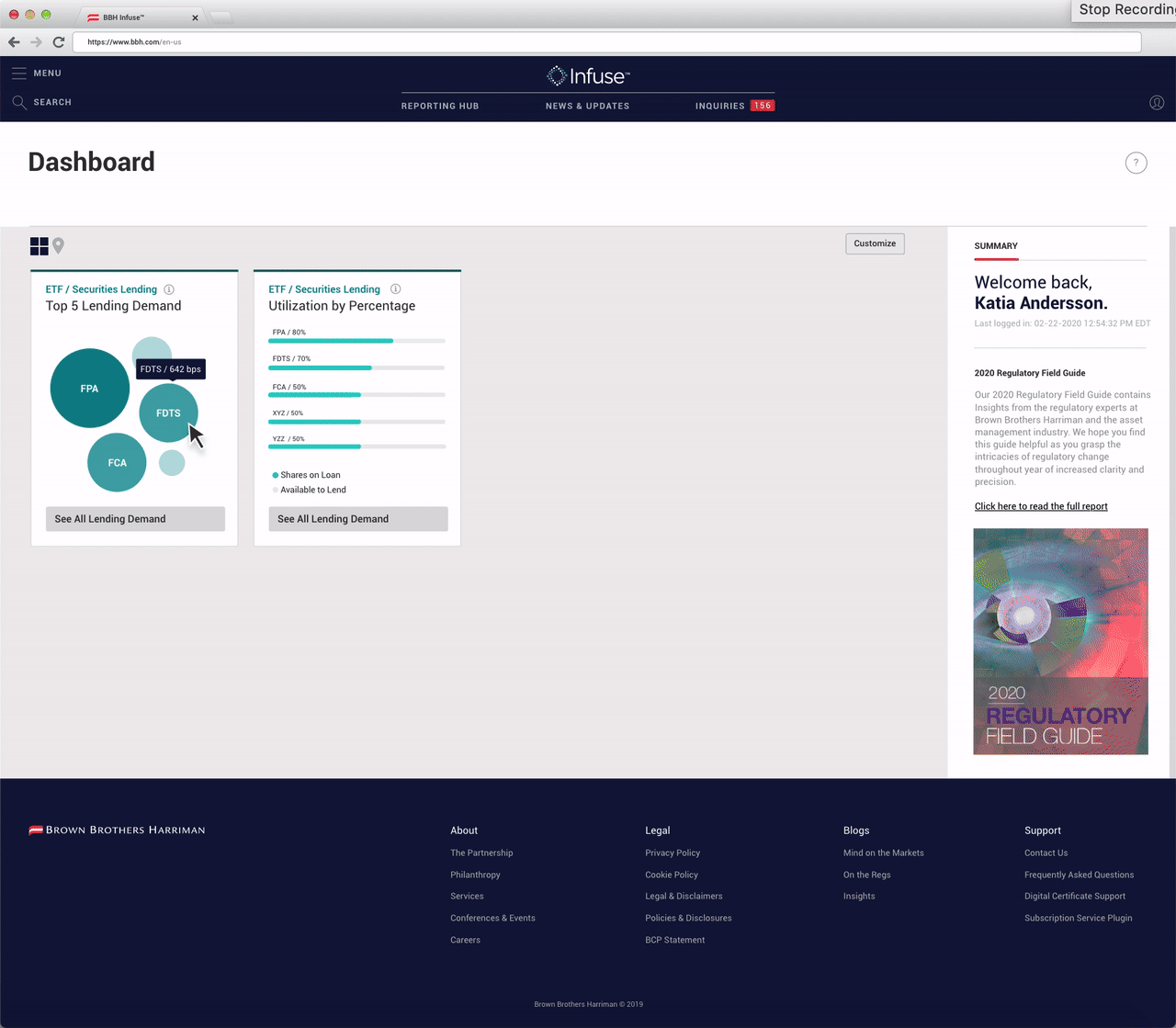The width and height of the screenshot is (1176, 1028).
Task: Select the FCA bubble
Action: pos(117,462)
